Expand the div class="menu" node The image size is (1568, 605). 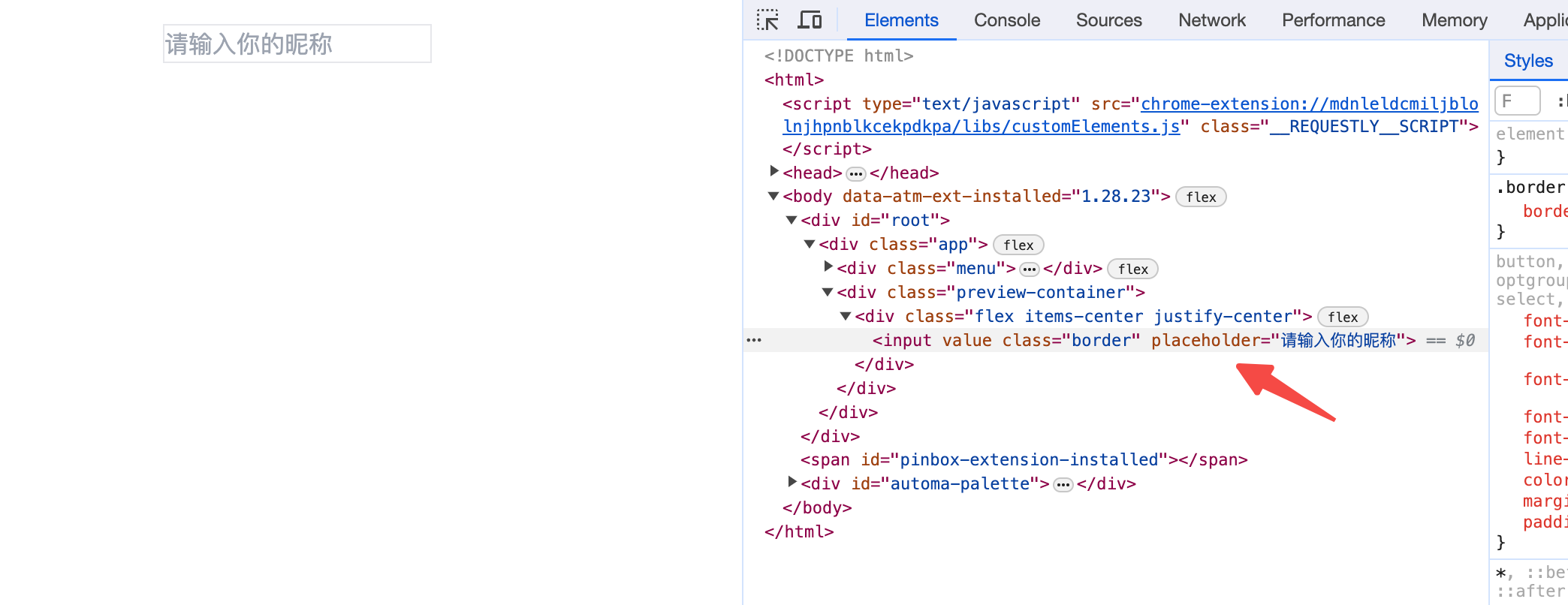[x=828, y=266]
